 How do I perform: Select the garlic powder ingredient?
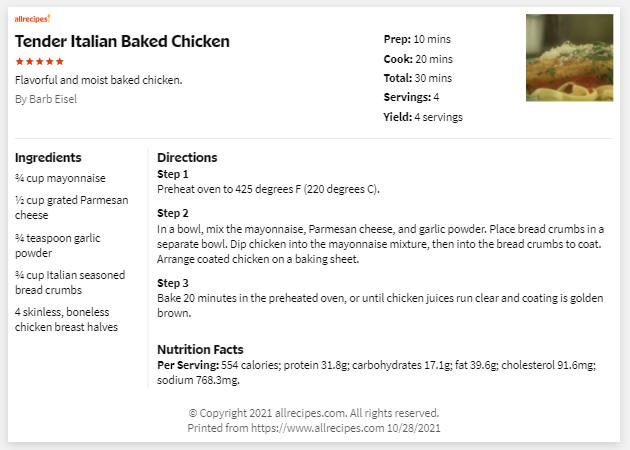[57, 245]
